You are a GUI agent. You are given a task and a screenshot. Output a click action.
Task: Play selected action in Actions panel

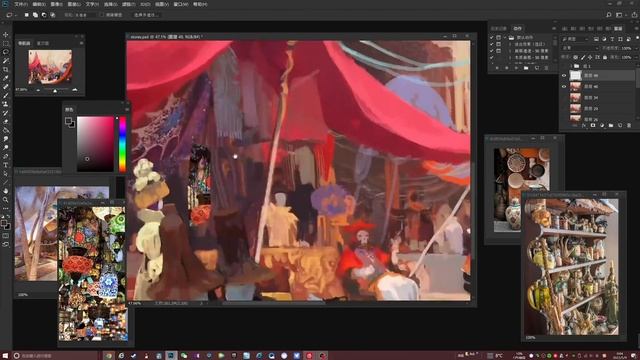click(x=516, y=68)
